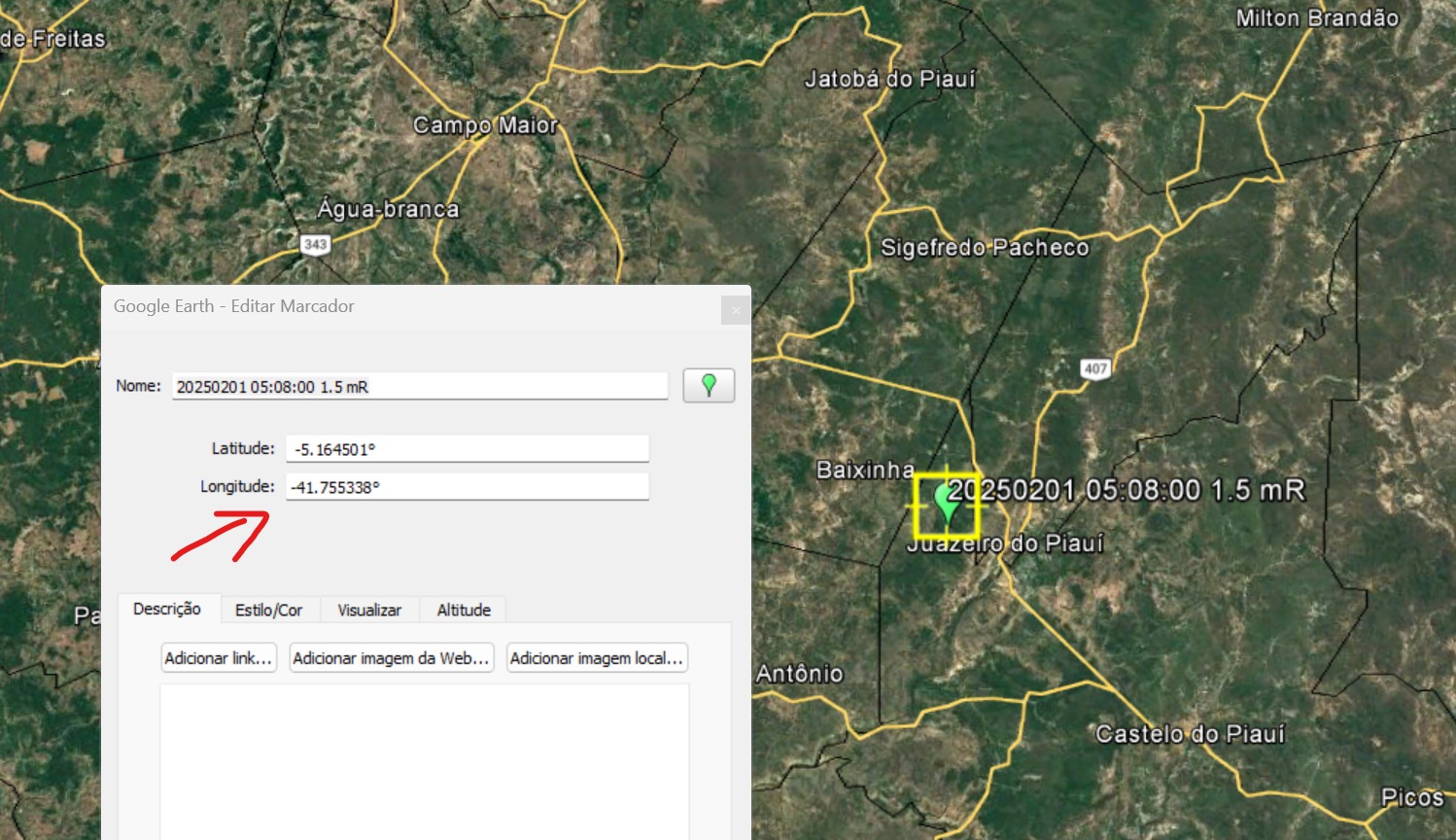The image size is (1456, 840).
Task: Click the Castelo do Piauí map label
Action: [1190, 734]
